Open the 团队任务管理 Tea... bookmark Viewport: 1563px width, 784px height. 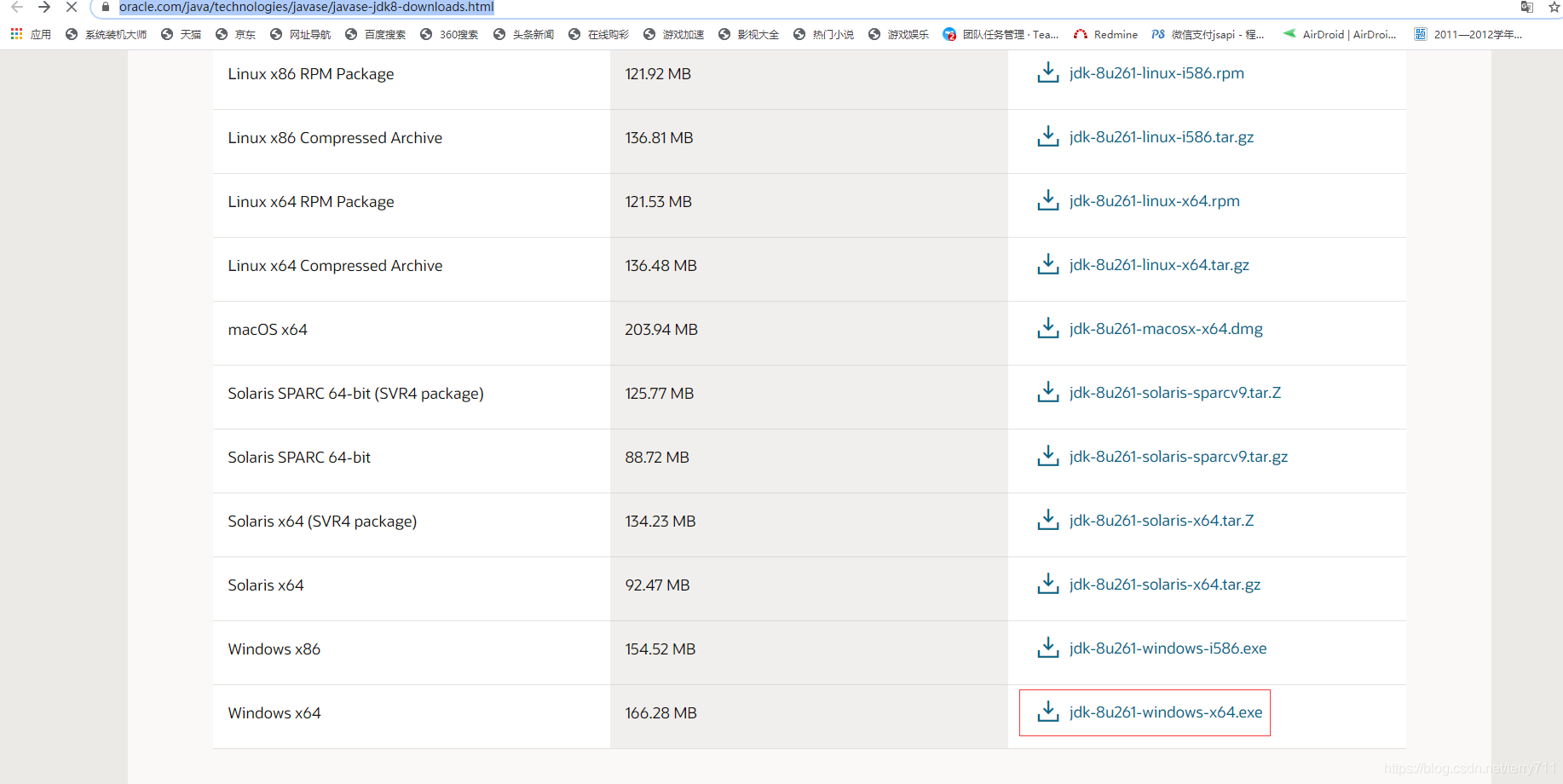point(1001,34)
